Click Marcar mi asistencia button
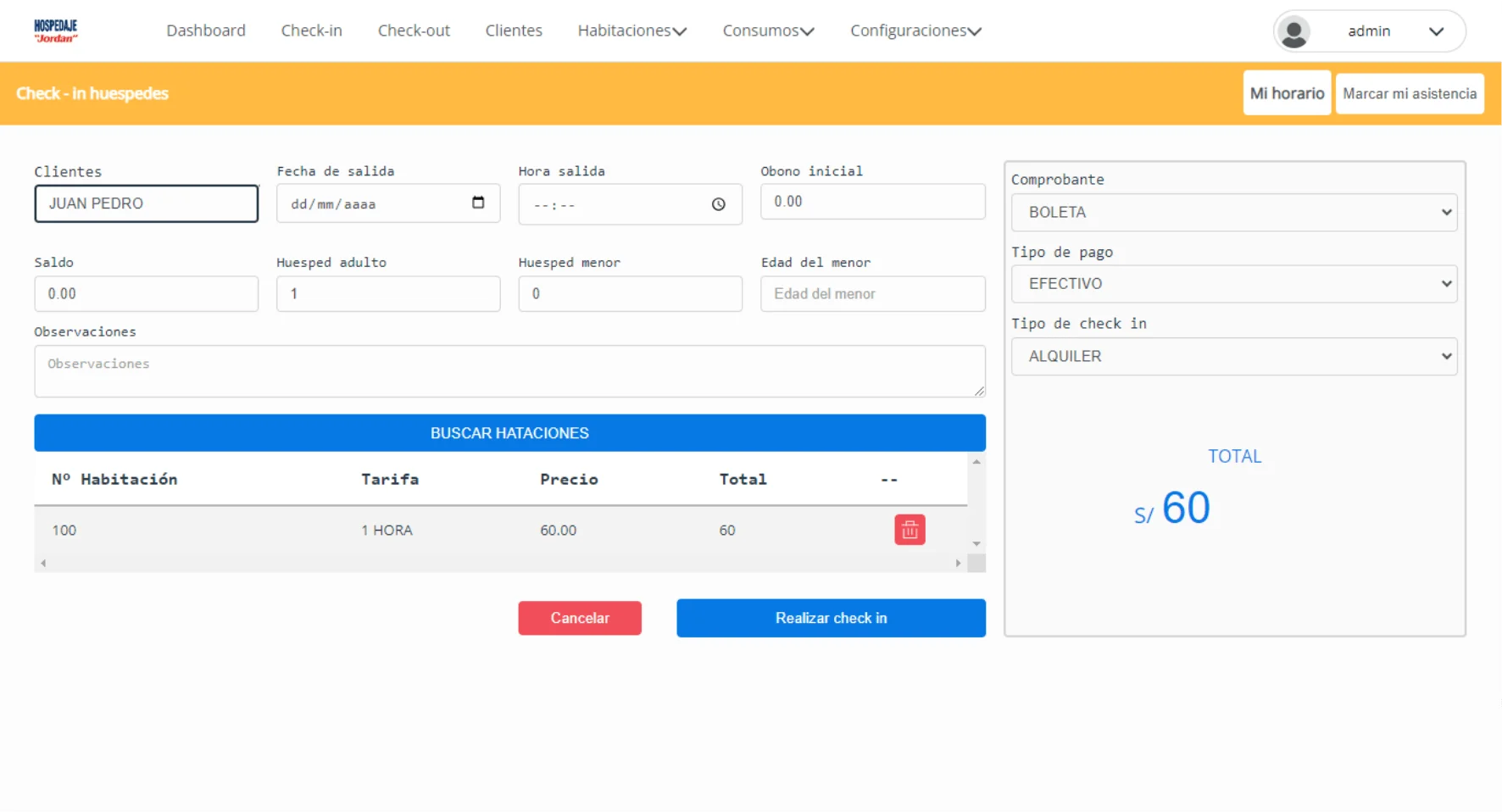The width and height of the screenshot is (1502, 812). (1410, 93)
